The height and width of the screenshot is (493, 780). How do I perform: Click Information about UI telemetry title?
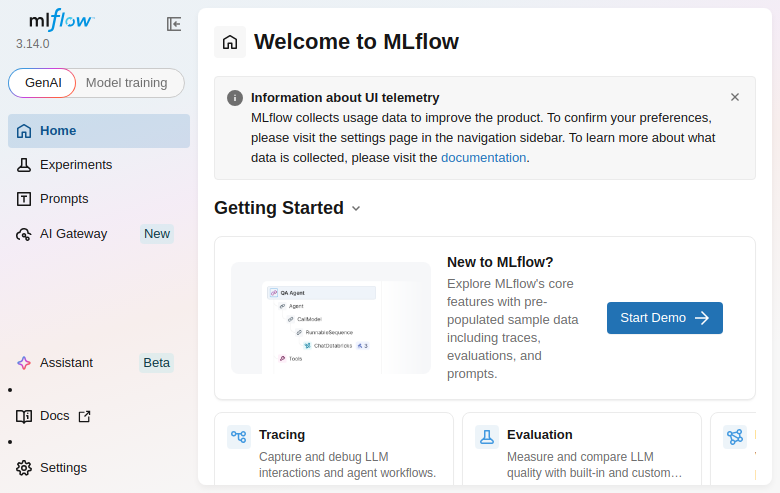[x=345, y=98]
